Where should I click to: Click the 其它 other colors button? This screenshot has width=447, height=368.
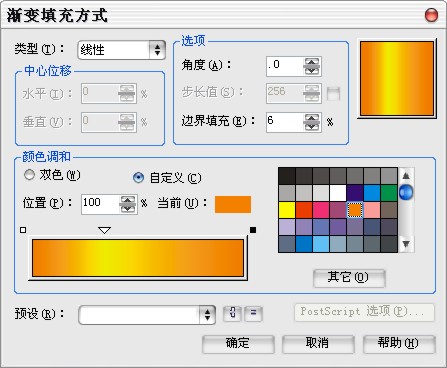point(349,278)
